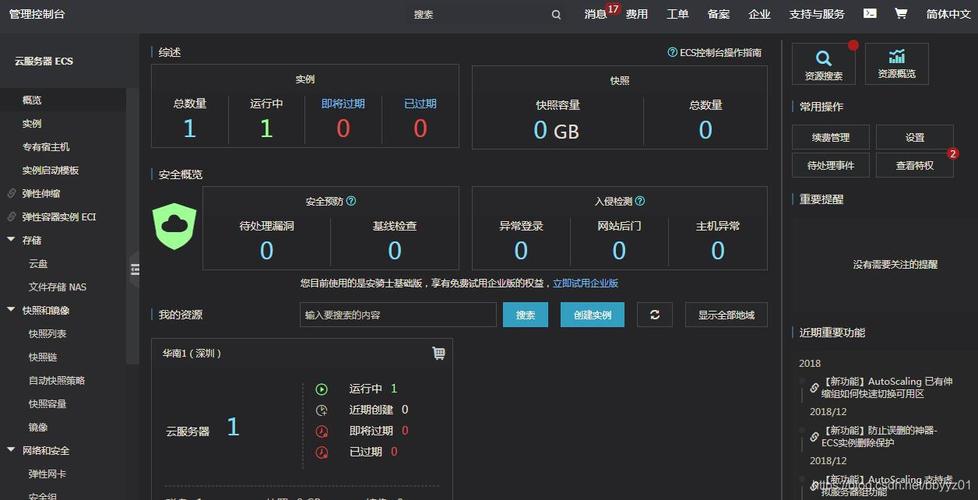Click the help icon beside 入侵检测

[640, 201]
